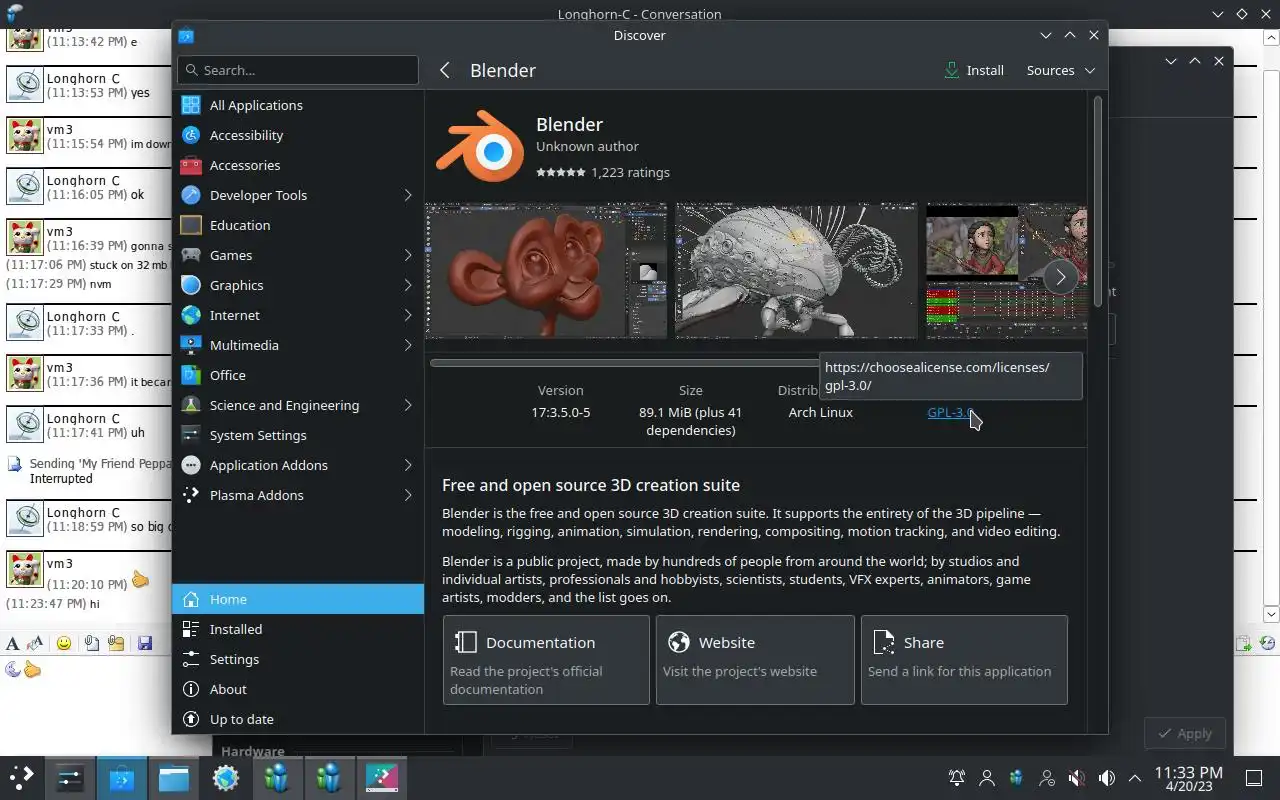Click the show desktop button on the panel
This screenshot has width=1280, height=800.
pos(1254,777)
